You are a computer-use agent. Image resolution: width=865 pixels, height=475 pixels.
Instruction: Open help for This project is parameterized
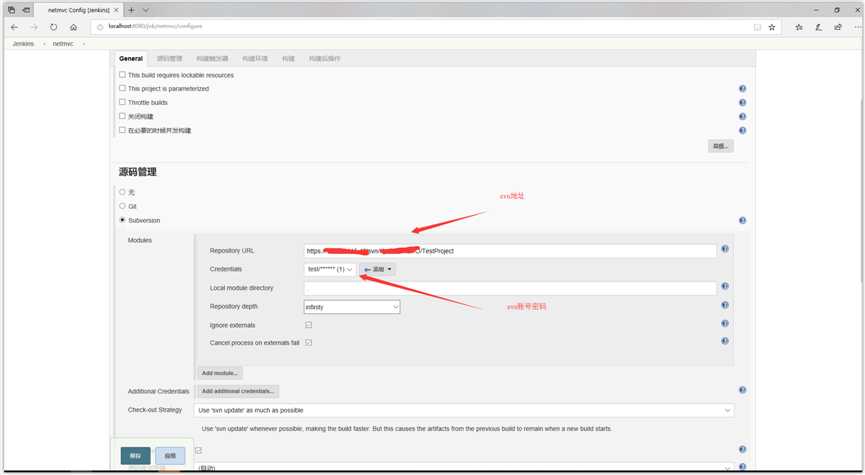click(743, 88)
